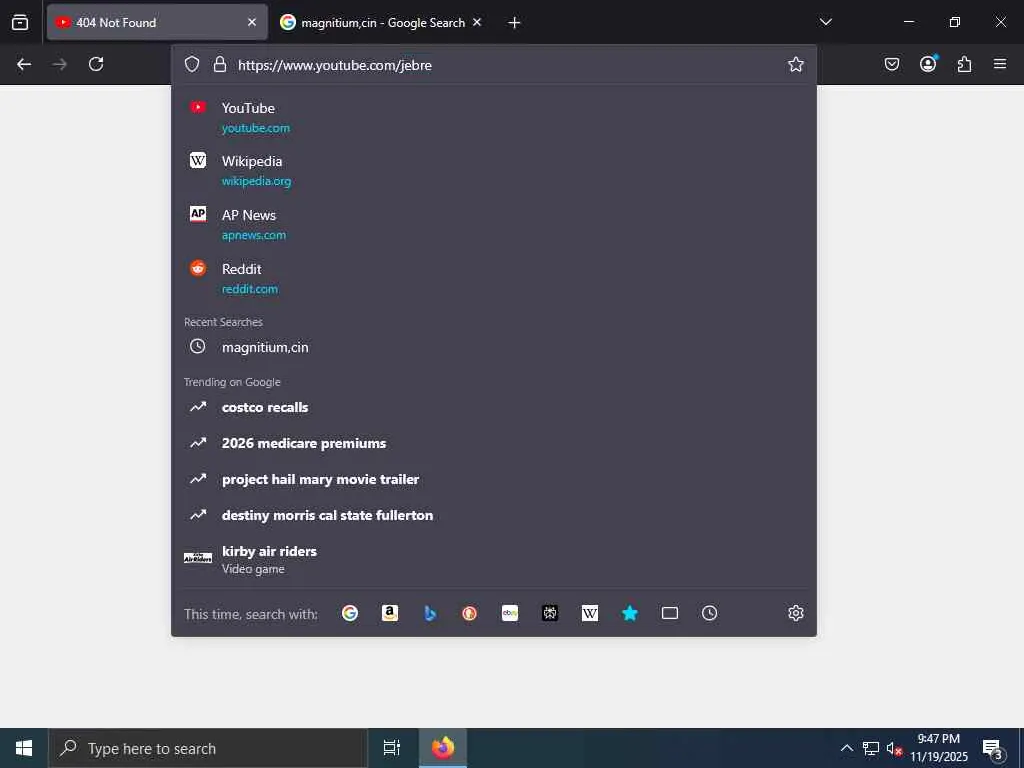Screen dimensions: 1024x768
Task: Show hidden system tray icons
Action: coord(846,748)
